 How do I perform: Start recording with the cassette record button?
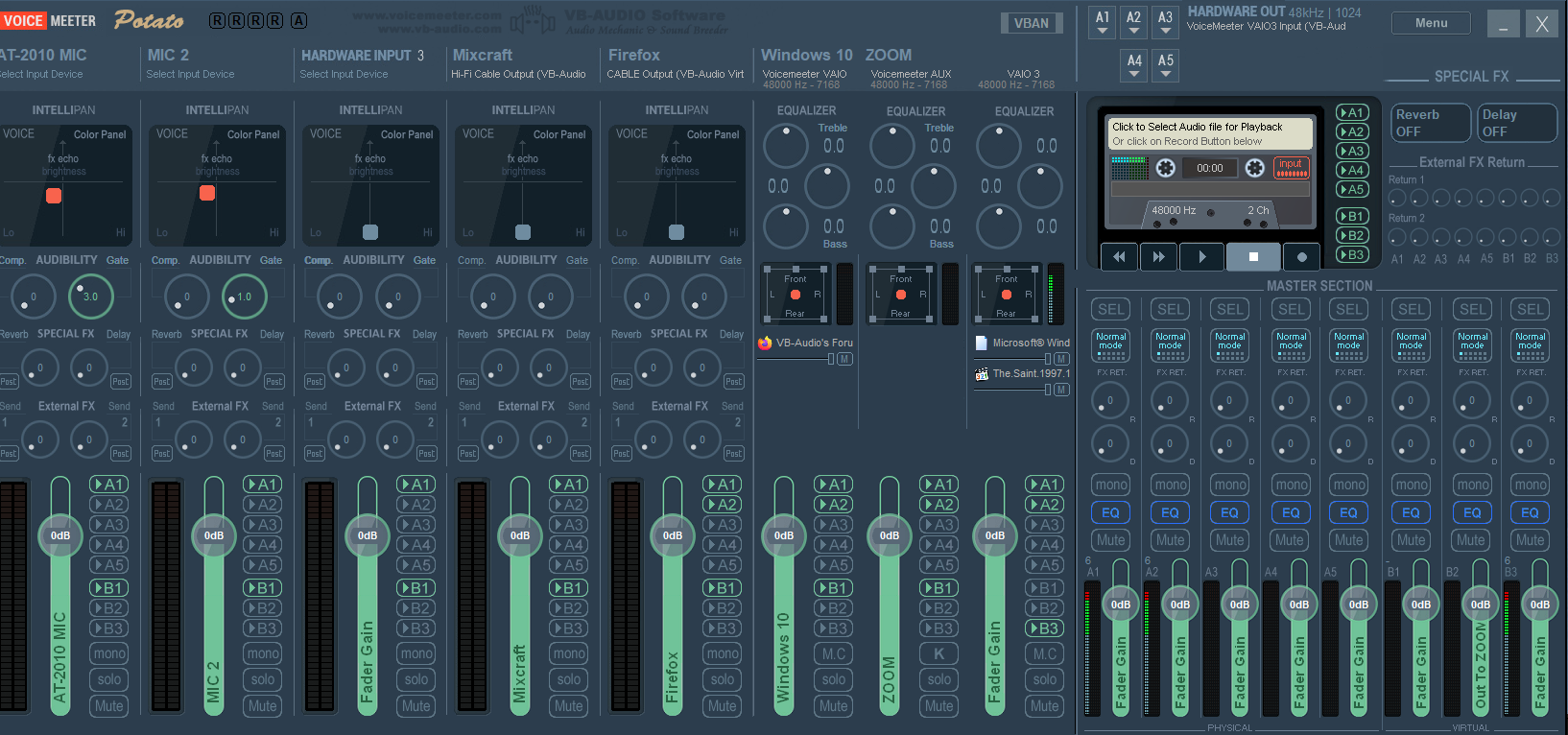pos(1301,256)
